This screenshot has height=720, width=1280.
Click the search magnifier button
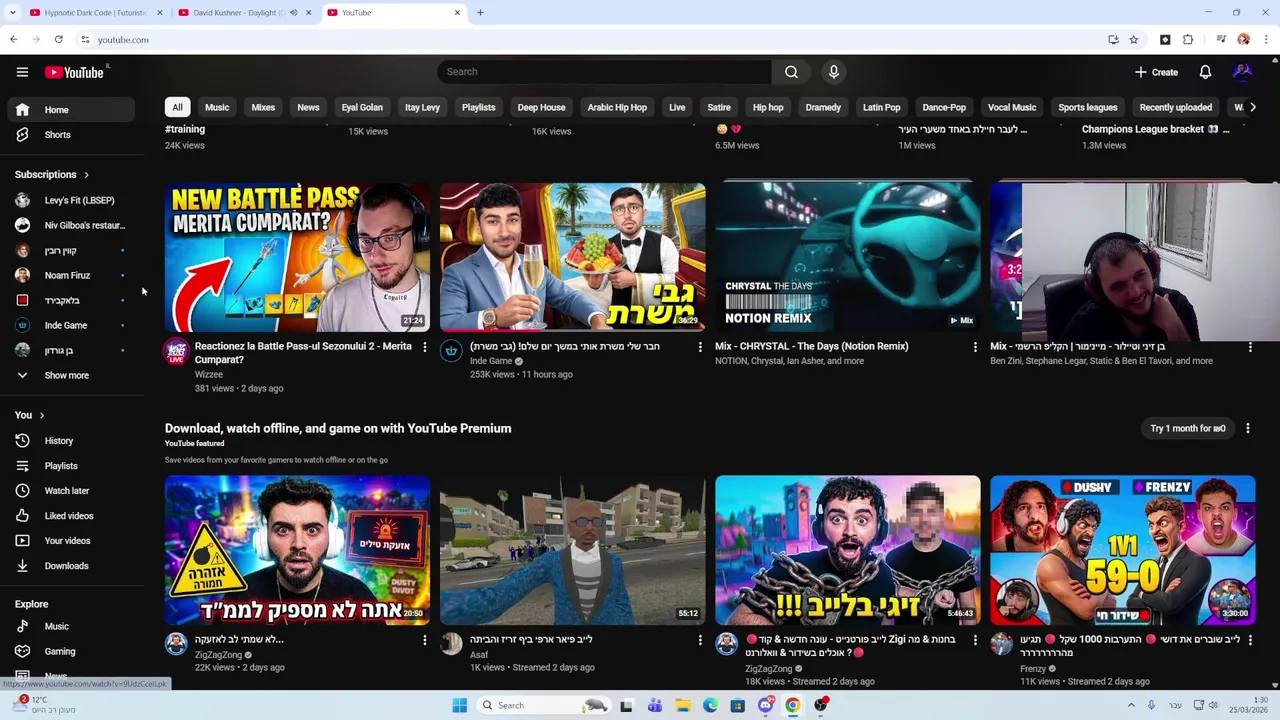pyautogui.click(x=791, y=72)
